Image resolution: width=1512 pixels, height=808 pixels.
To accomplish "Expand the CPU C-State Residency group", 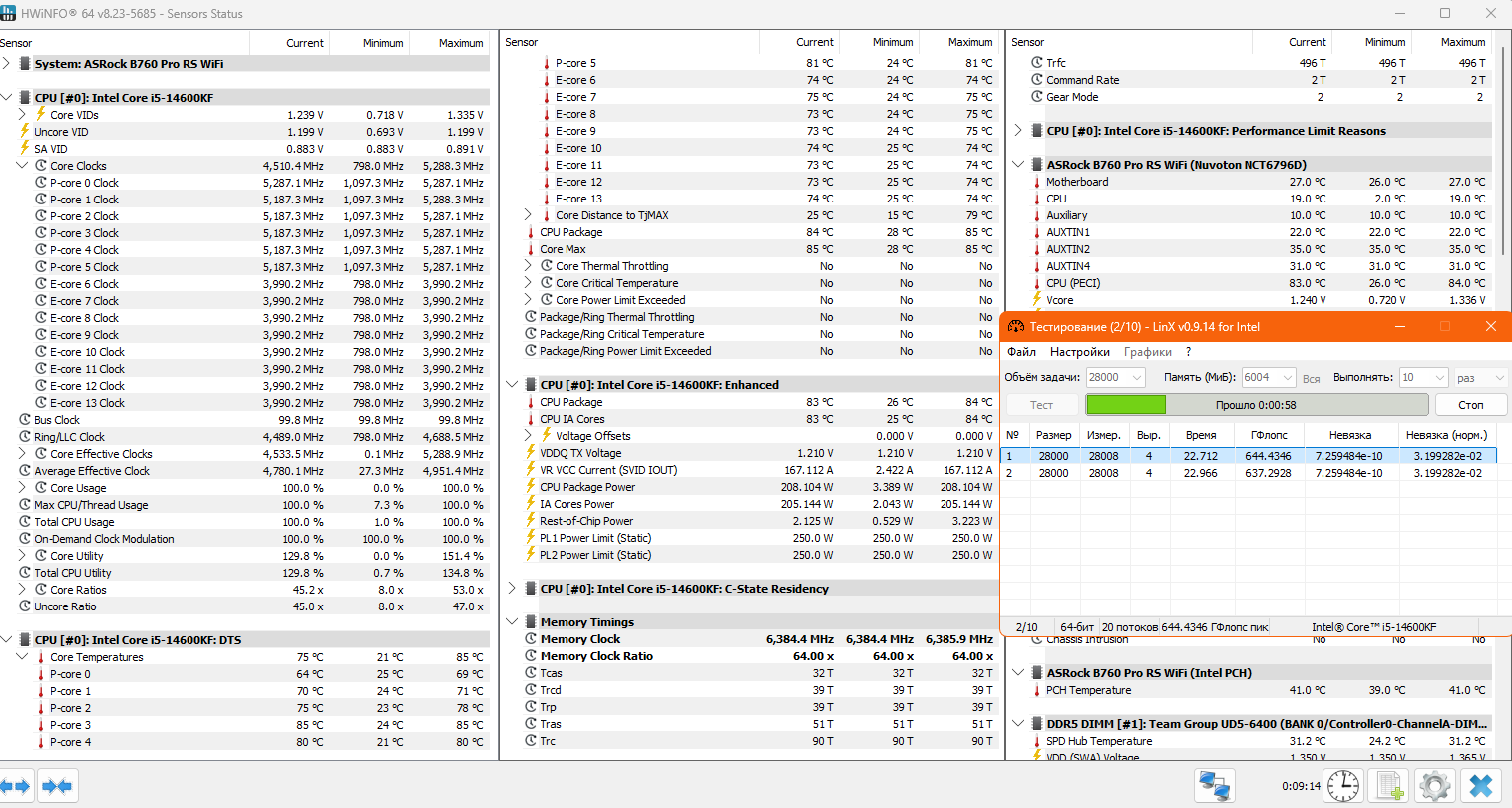I will click(x=512, y=589).
